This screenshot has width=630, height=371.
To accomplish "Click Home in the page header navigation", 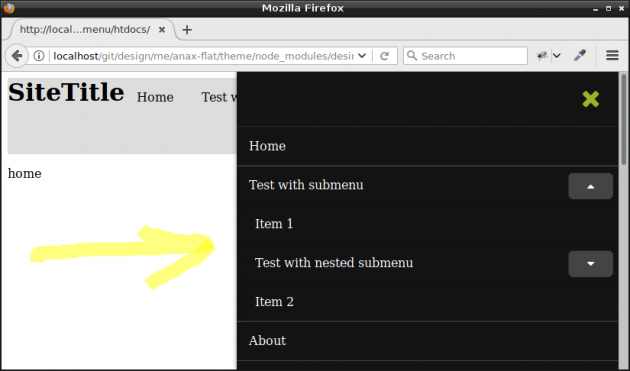I will point(155,97).
